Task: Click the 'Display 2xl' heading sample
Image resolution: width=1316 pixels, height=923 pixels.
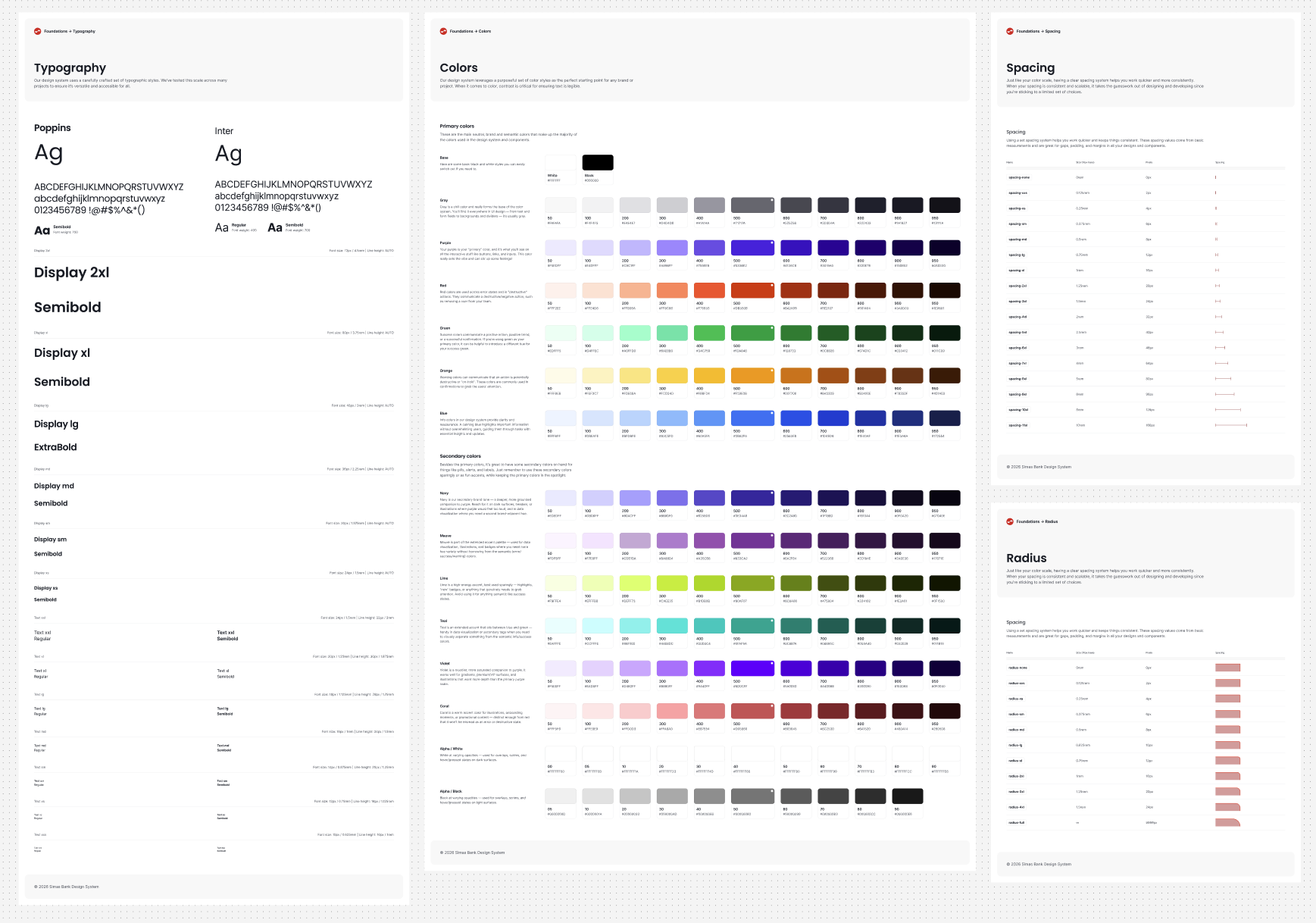Action: [x=72, y=273]
